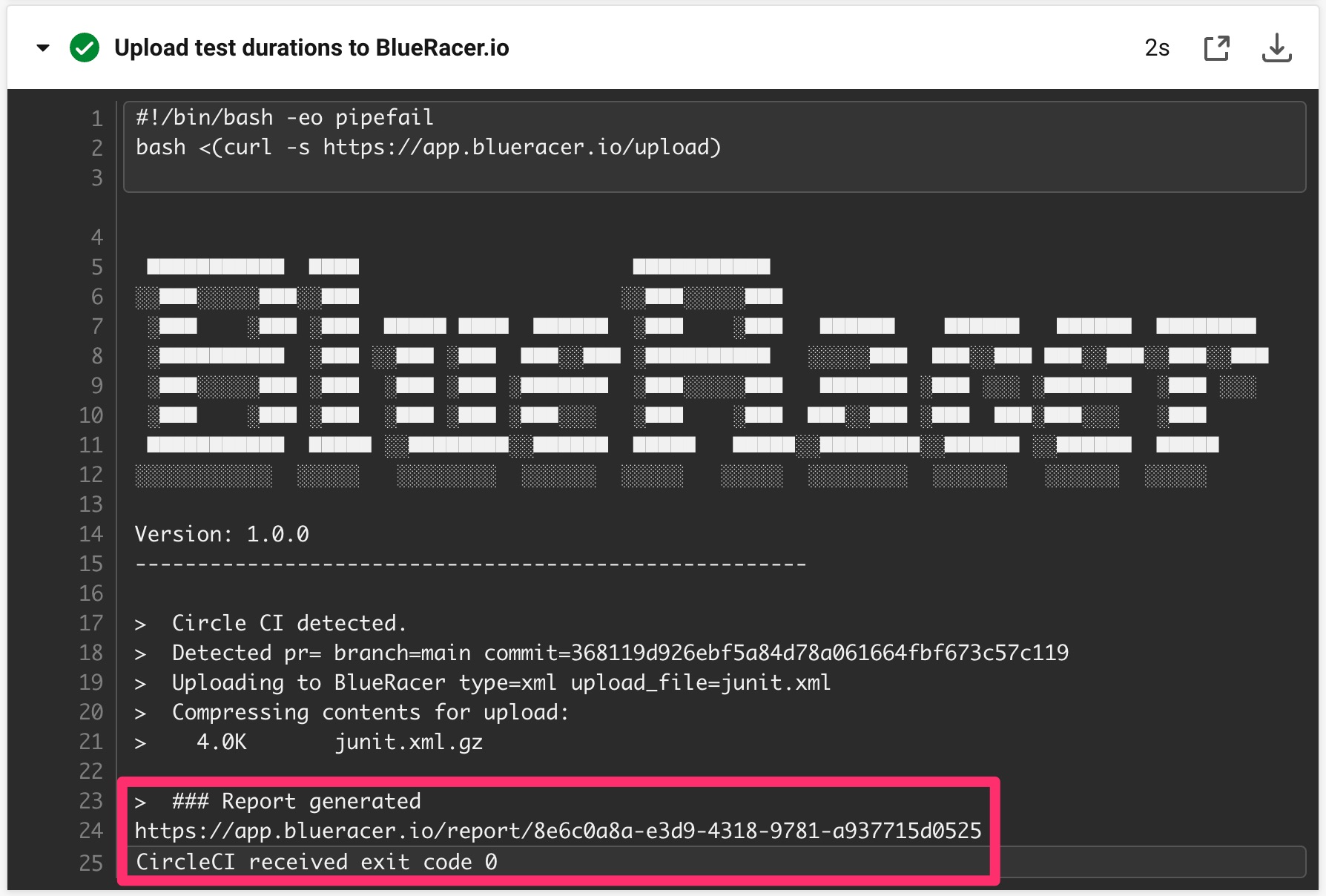
Task: Click the pink highlighted report section
Action: (558, 831)
